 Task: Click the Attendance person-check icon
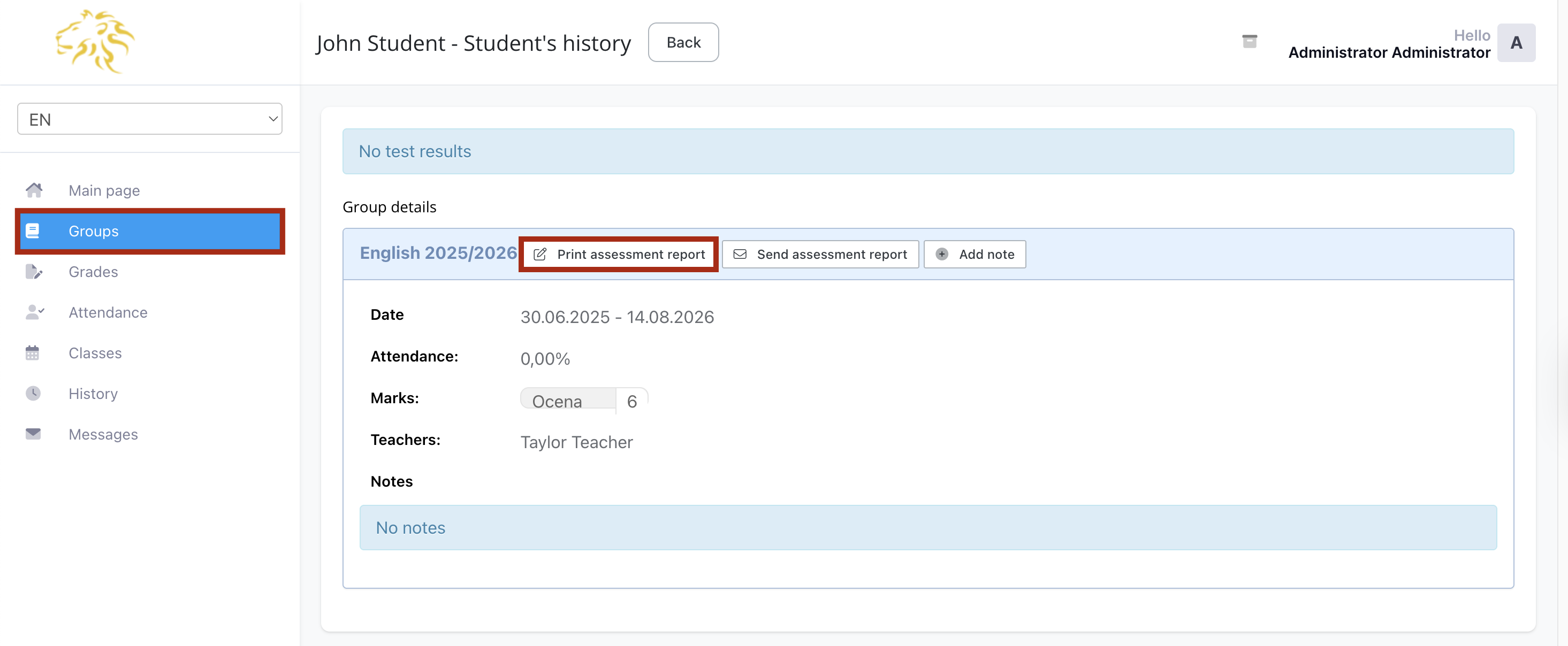34,312
